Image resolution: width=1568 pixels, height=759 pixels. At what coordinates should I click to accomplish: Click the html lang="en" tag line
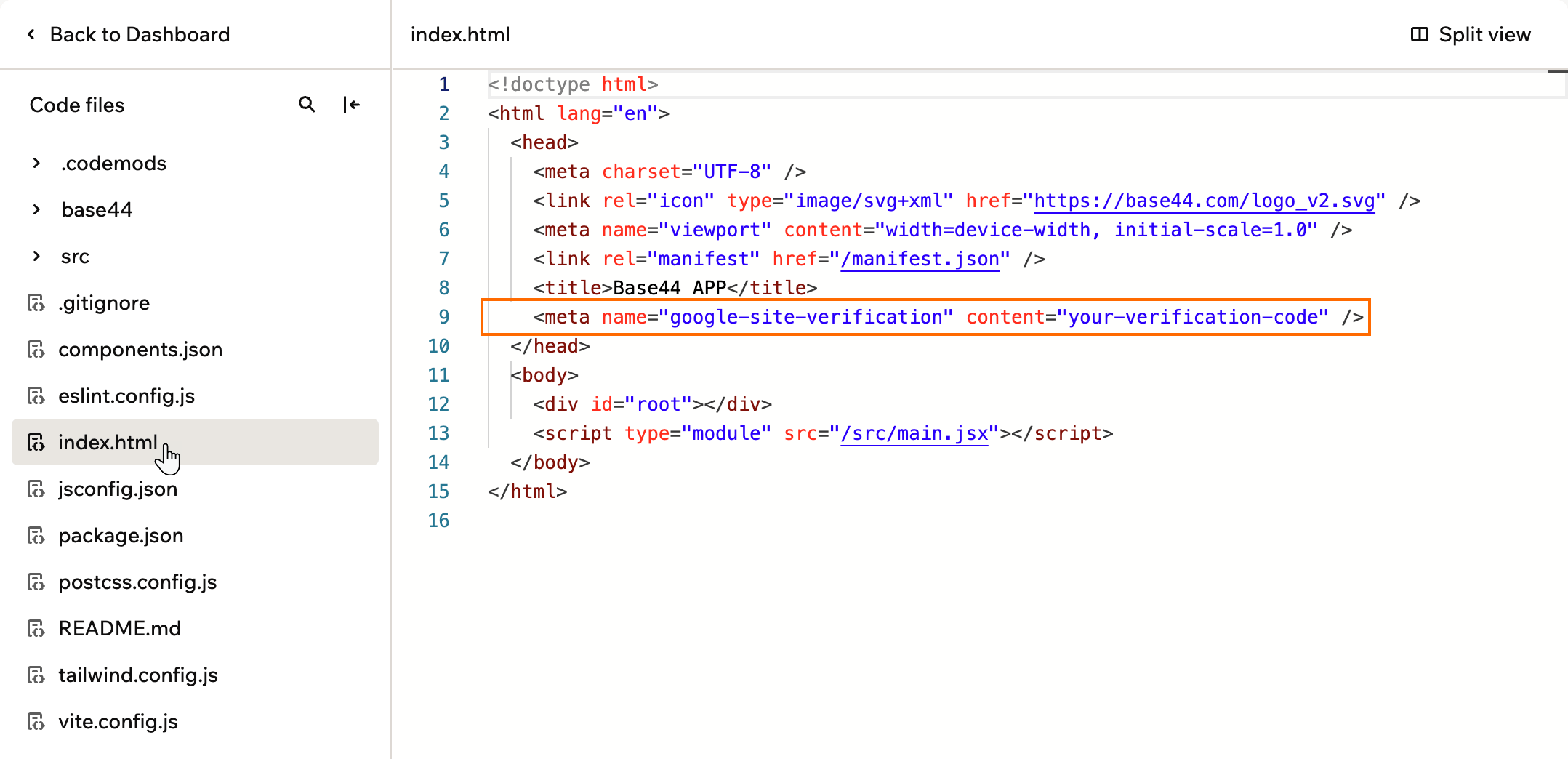click(x=579, y=113)
